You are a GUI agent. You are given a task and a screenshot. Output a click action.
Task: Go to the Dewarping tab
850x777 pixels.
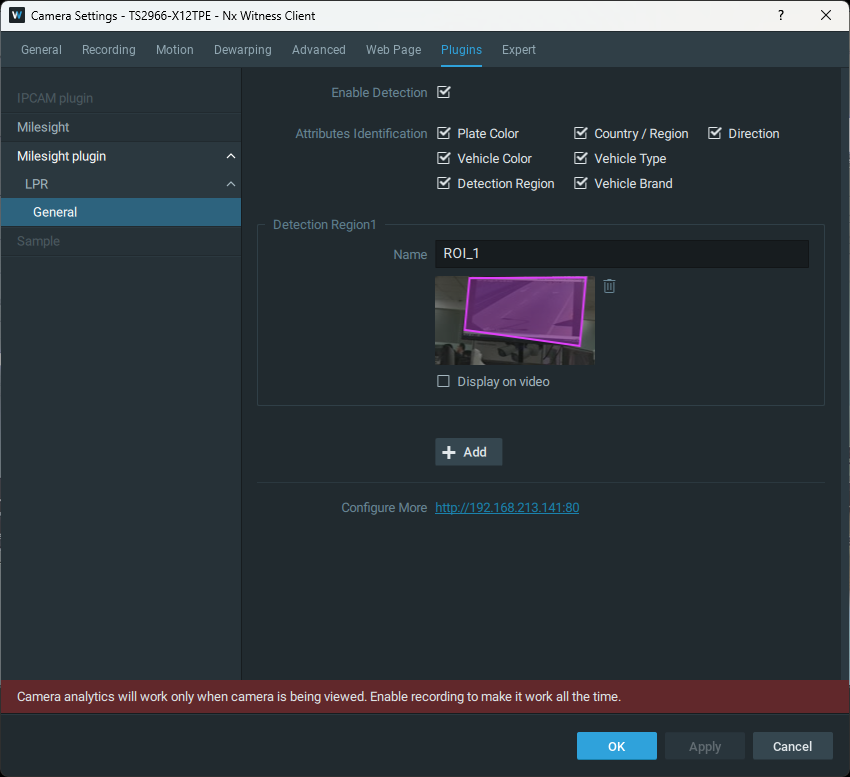[243, 49]
